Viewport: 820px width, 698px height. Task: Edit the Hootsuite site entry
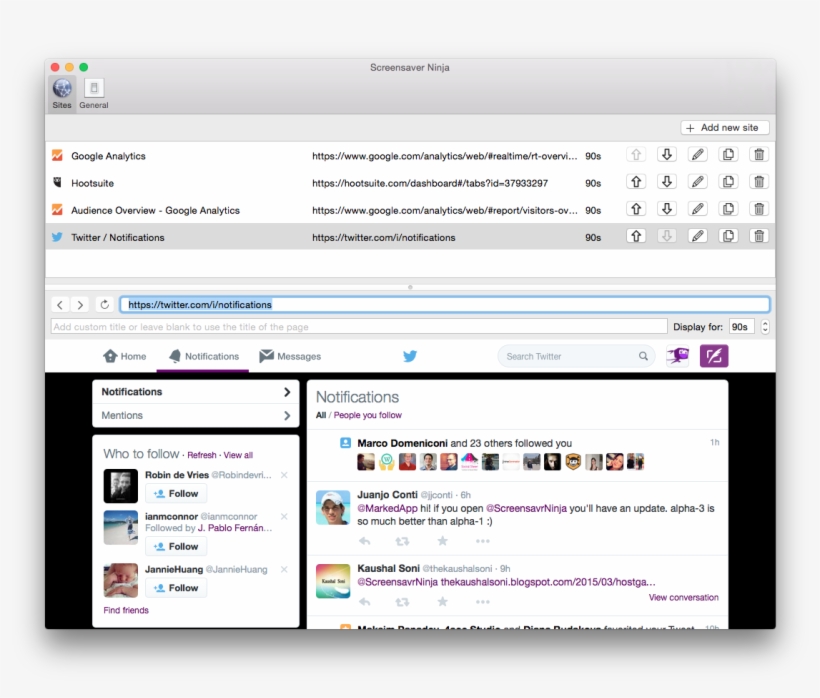tap(698, 182)
